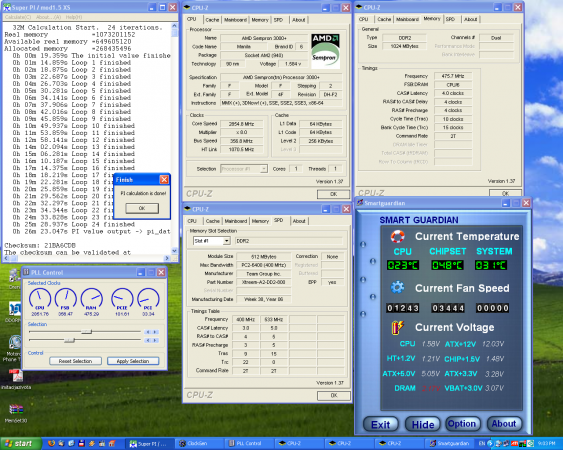
Task: Click the Super PI vertical scrollbar up arrow
Action: tap(175, 26)
